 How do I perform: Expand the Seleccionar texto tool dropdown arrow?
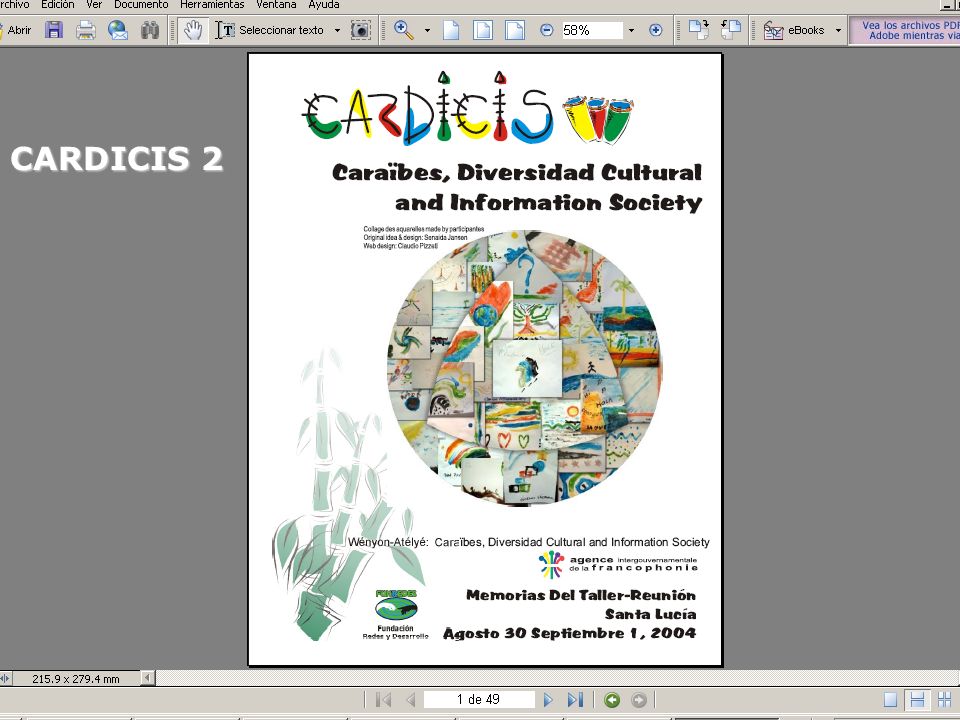pos(337,30)
